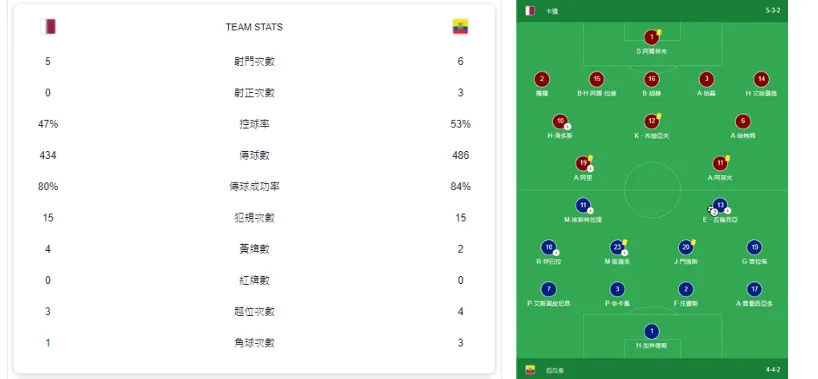
Task: Click the maroon number 6 midfielder circle
Action: (x=743, y=122)
